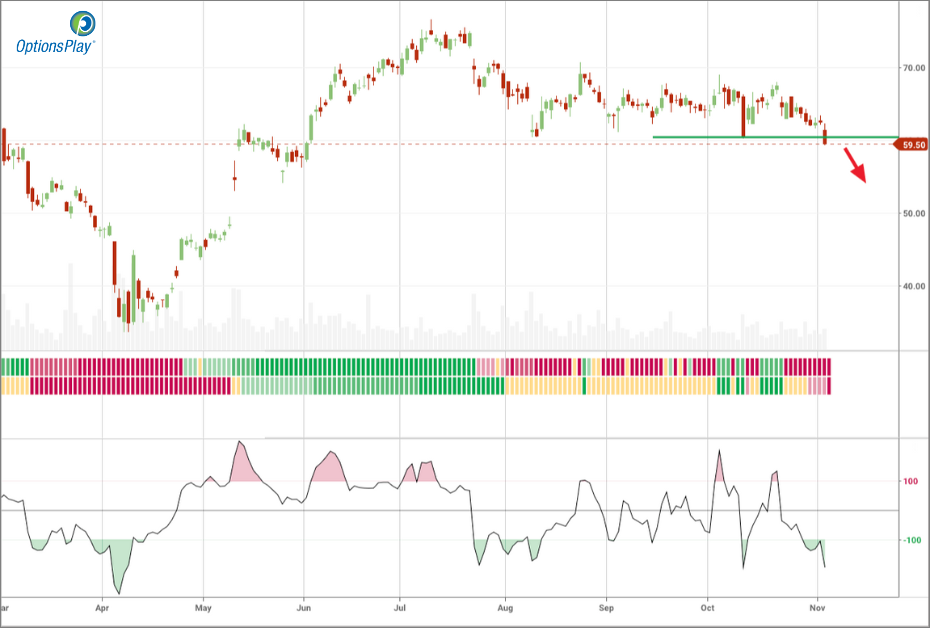Click the 50.00 price axis label
The image size is (930, 628).
coord(913,214)
